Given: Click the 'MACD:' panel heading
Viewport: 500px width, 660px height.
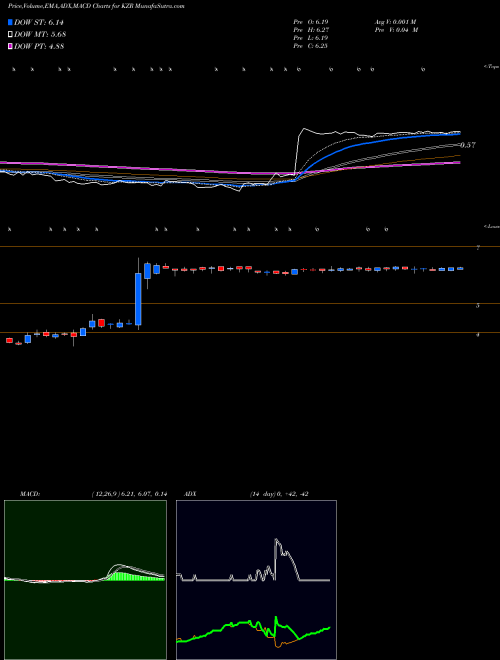Looking at the screenshot, I should point(30,494).
